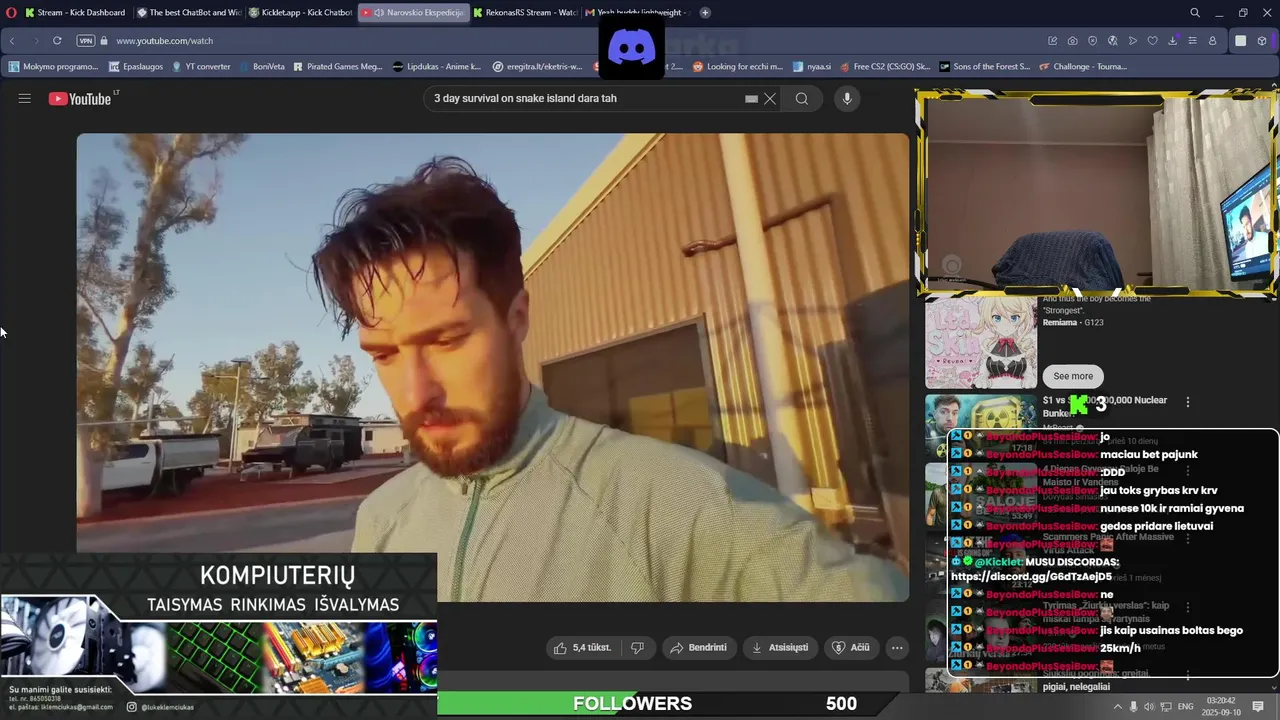
Task: Open the page edit pencil icon in address bar
Action: [1053, 41]
